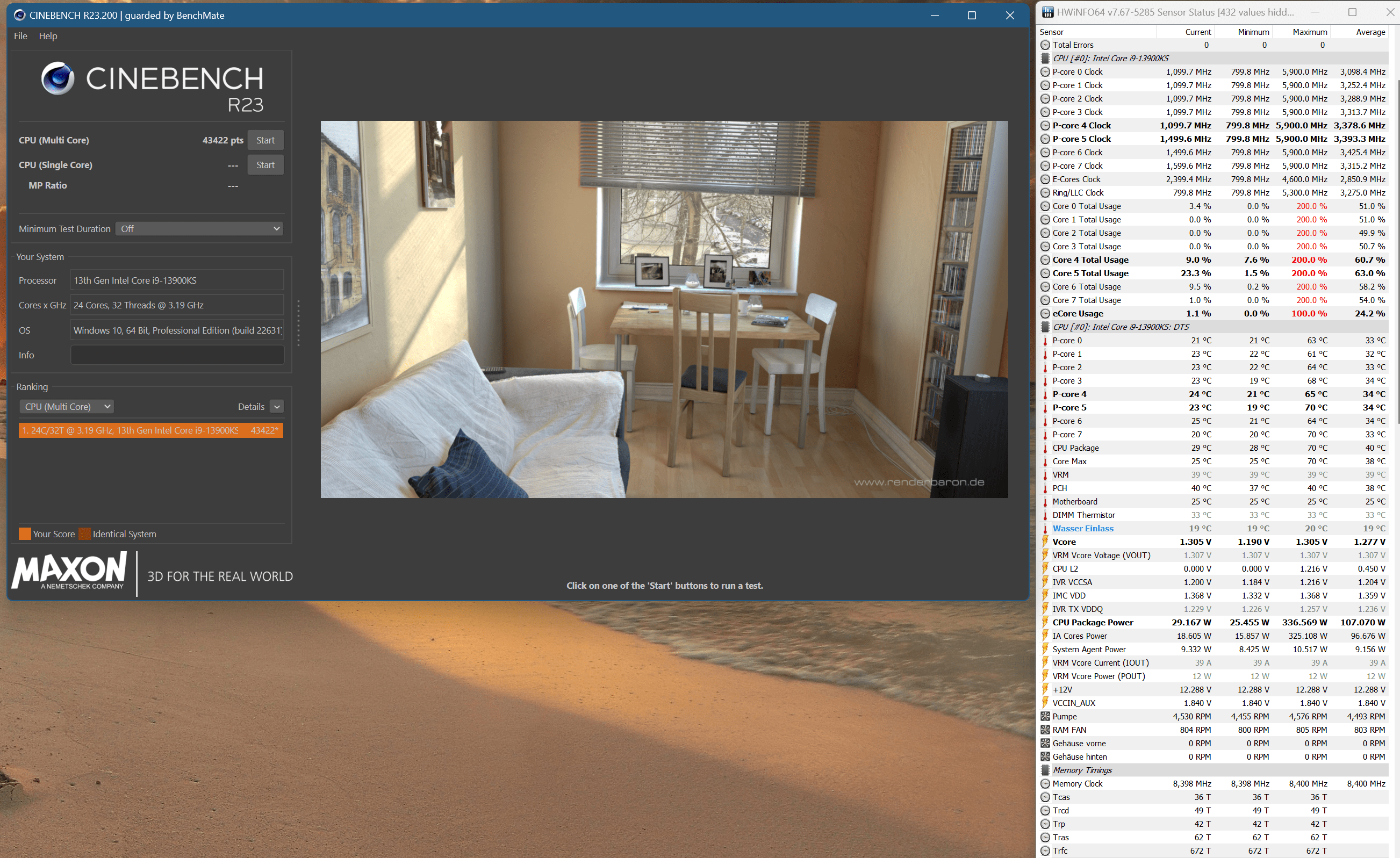Viewport: 1400px width, 858px height.
Task: Click the icon beside Tcas timing
Action: point(1045,797)
